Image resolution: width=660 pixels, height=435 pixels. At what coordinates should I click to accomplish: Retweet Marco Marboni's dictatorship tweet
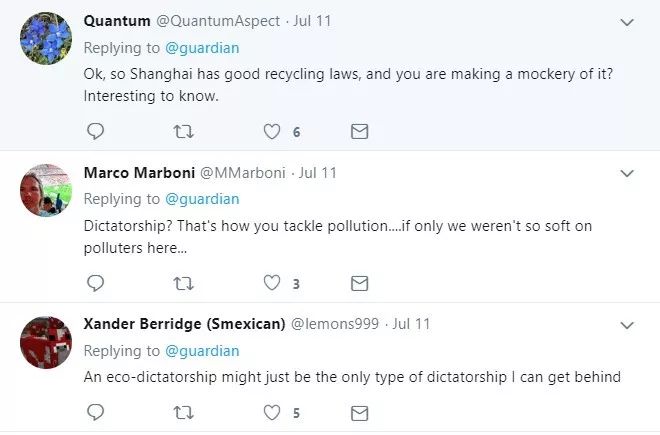point(184,283)
